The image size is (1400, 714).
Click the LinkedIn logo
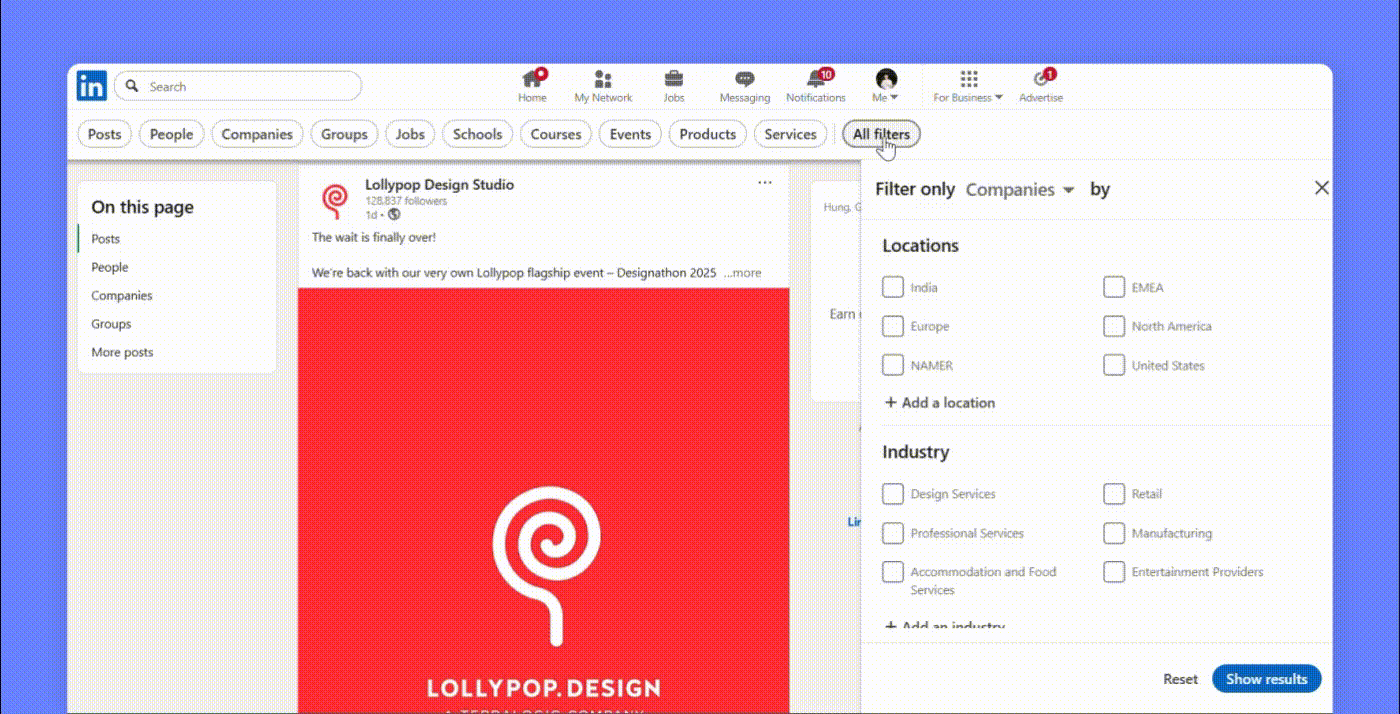(x=92, y=86)
